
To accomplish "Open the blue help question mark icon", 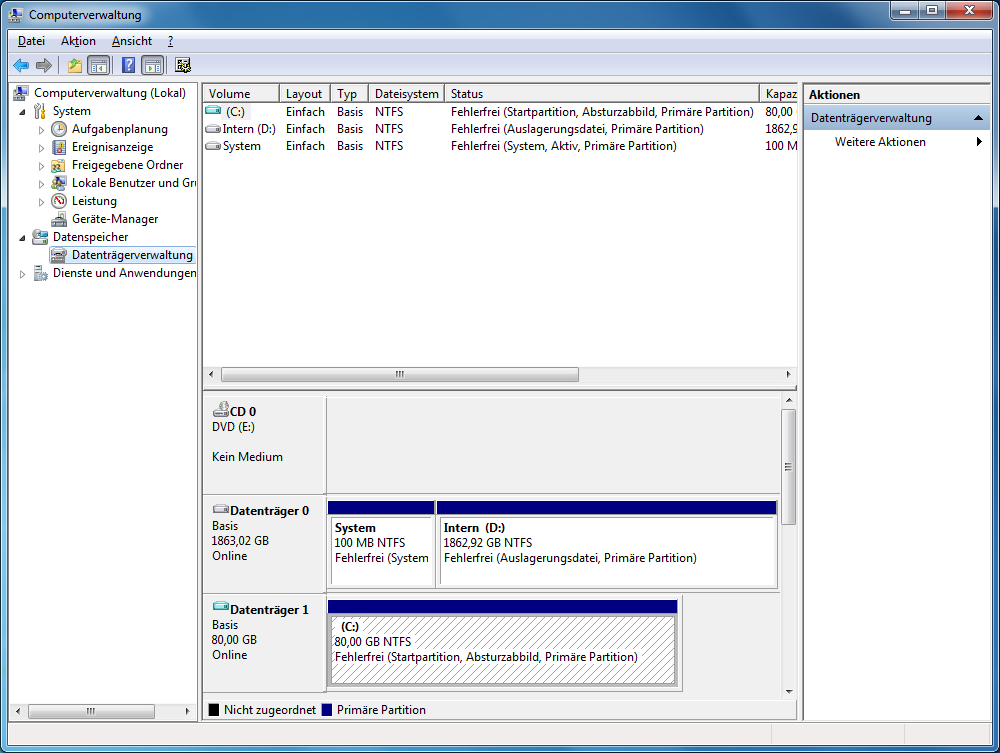I will click(x=128, y=65).
